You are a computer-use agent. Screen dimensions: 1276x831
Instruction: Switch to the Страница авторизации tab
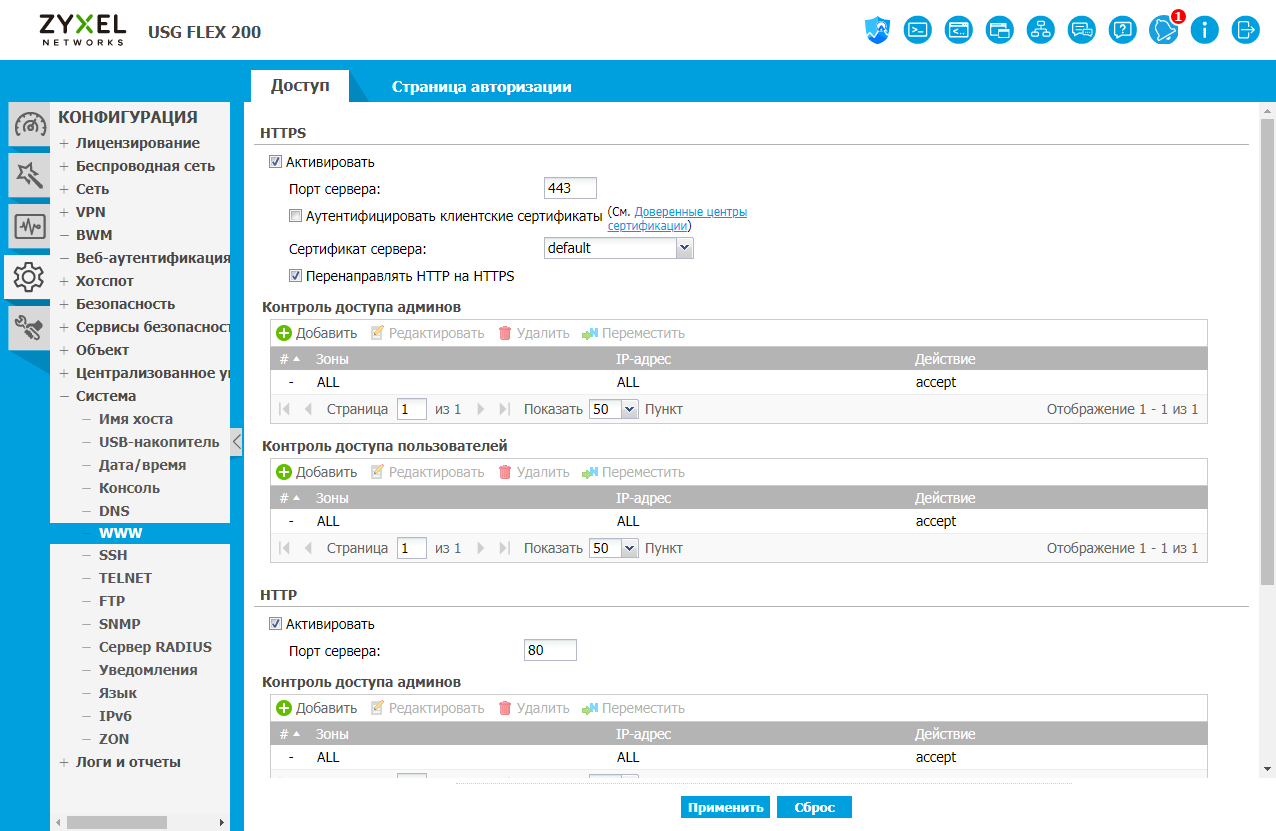click(x=481, y=86)
